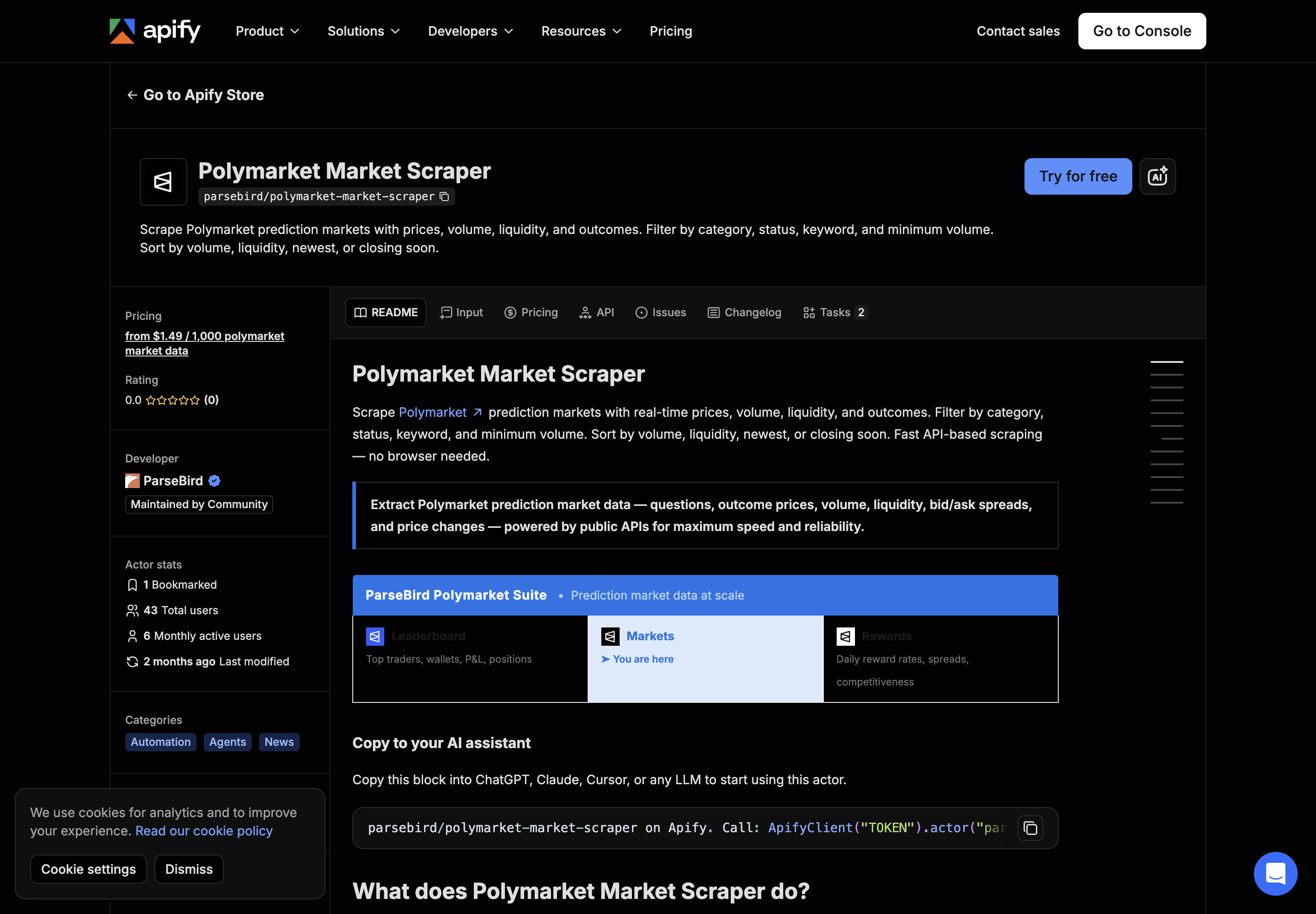Switch to the API tab
The height and width of the screenshot is (914, 1316).
coord(596,313)
